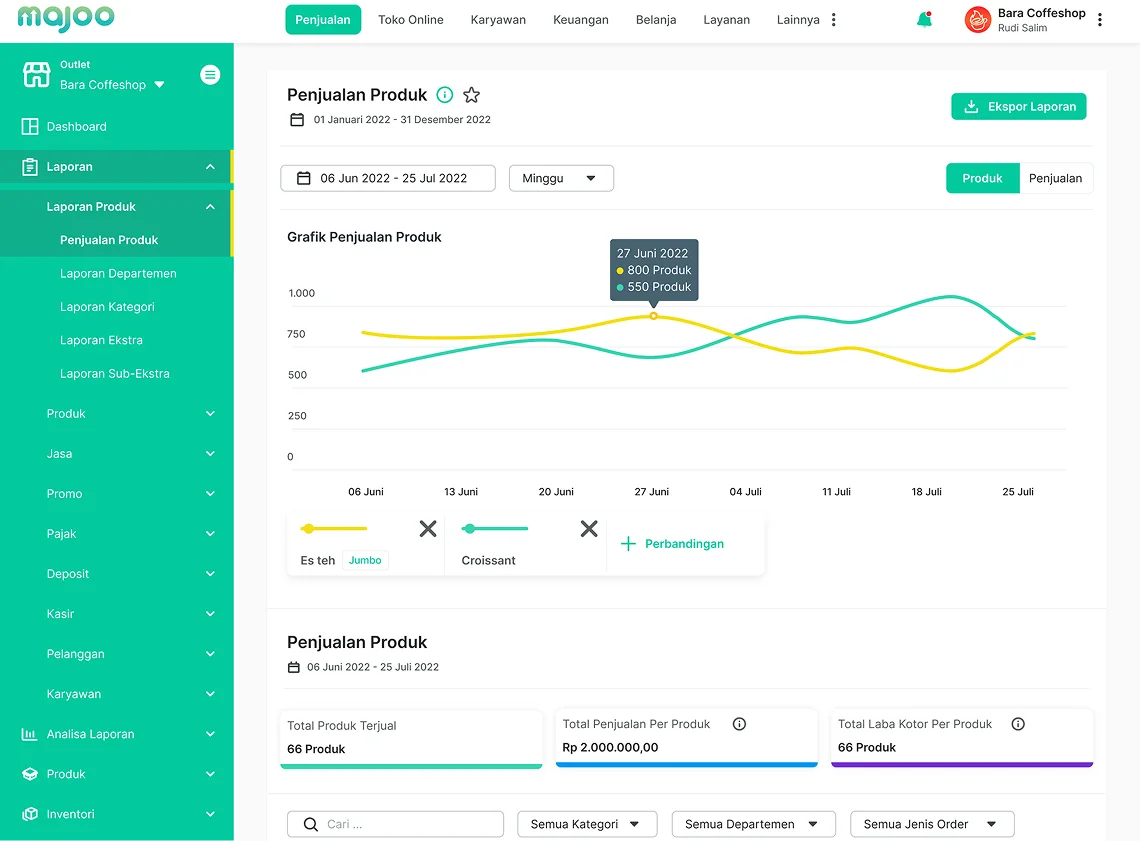Star the Penjualan Produk report as favorite
This screenshot has height=841, width=1140.
[x=471, y=95]
